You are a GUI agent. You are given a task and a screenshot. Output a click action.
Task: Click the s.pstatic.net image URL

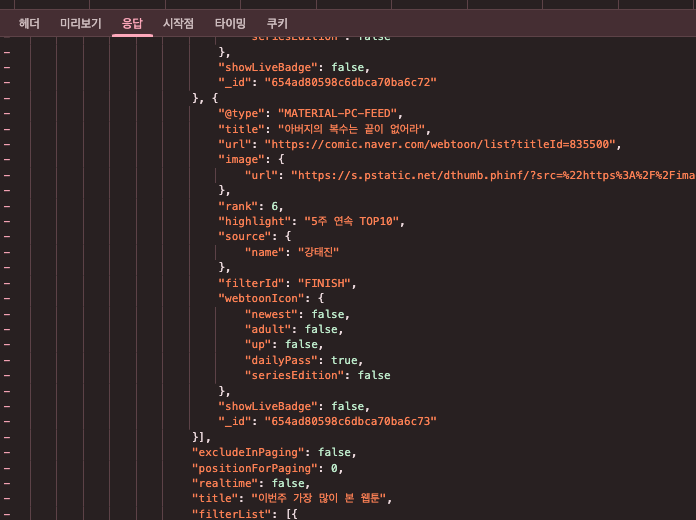pyautogui.click(x=492, y=175)
